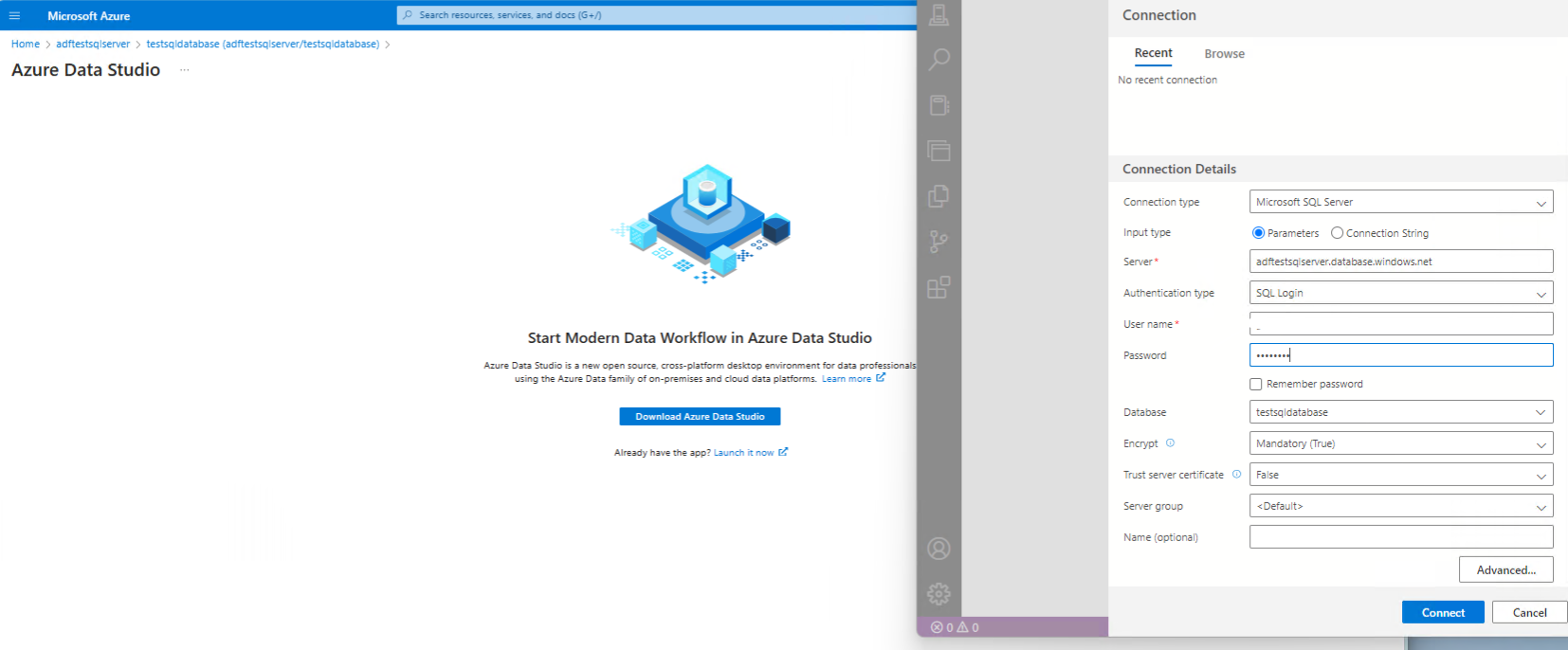Open adftestsqlserver breadcrumb link
This screenshot has height=650, width=1568.
tap(93, 45)
